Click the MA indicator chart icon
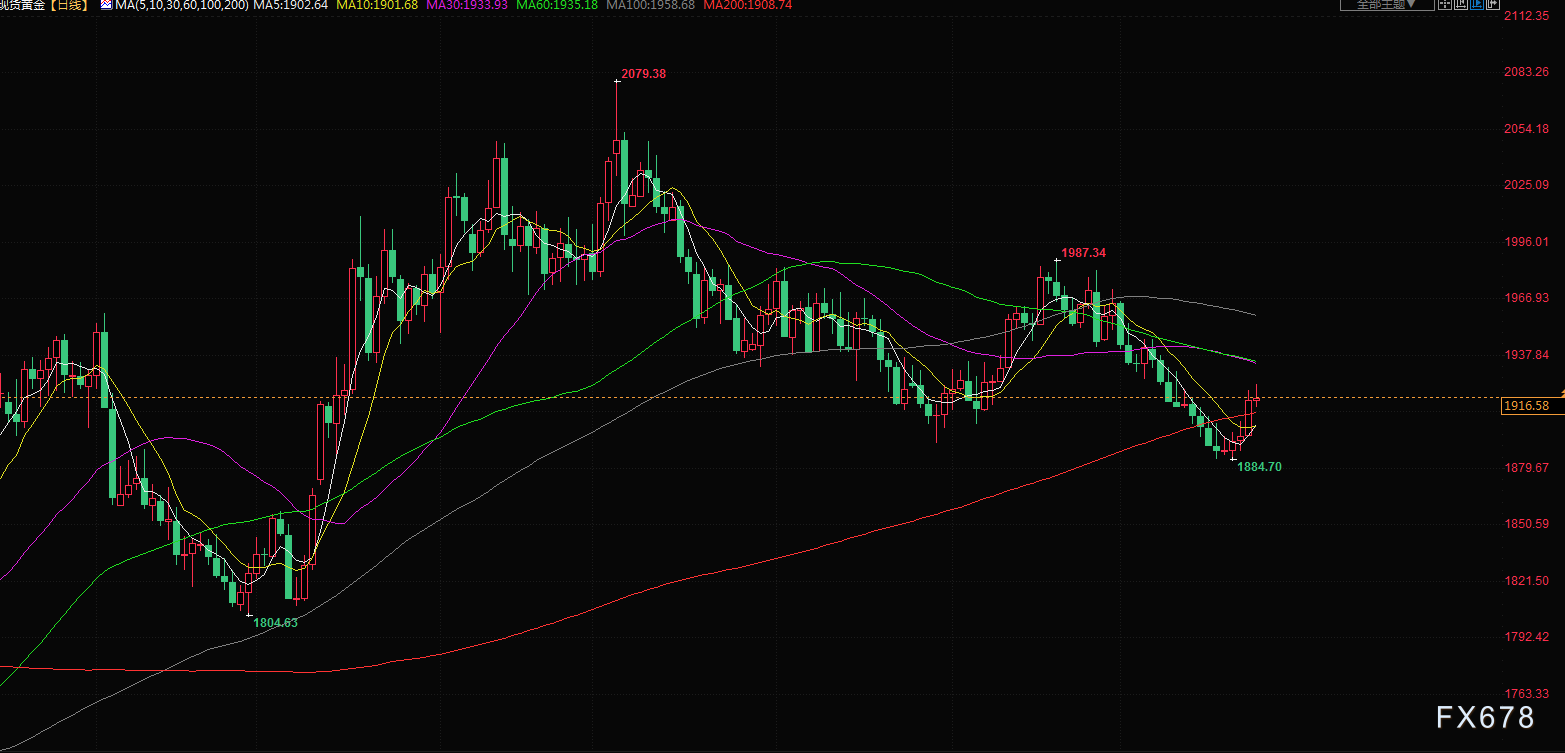 (x=106, y=5)
